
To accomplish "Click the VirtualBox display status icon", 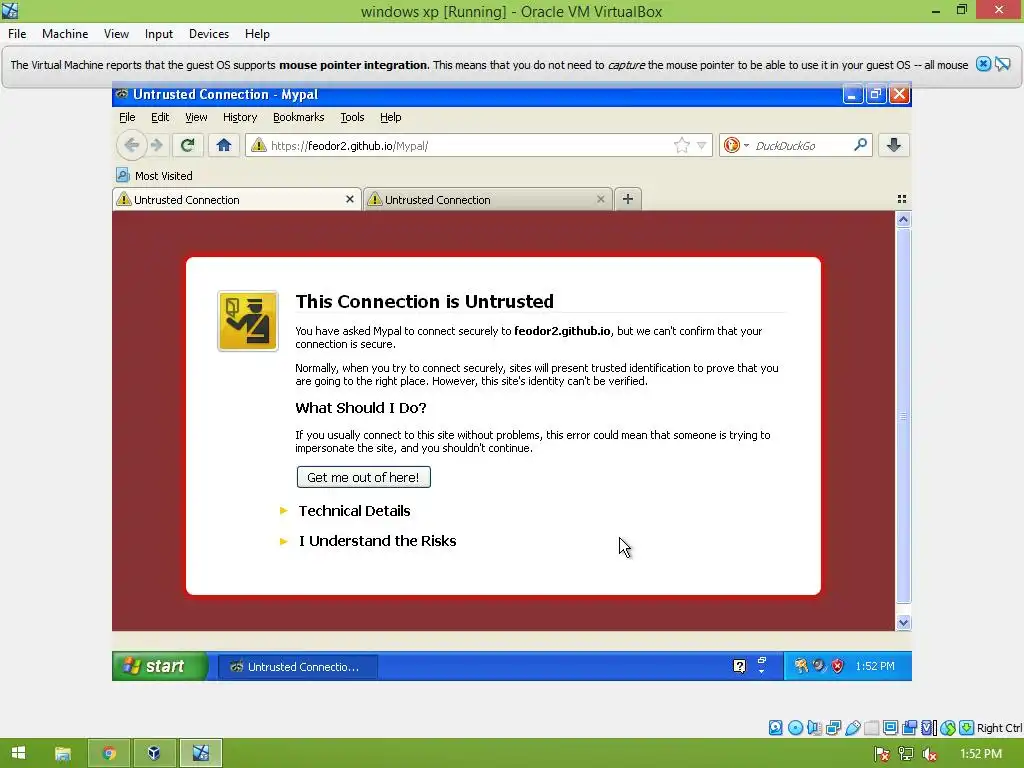I will click(890, 728).
